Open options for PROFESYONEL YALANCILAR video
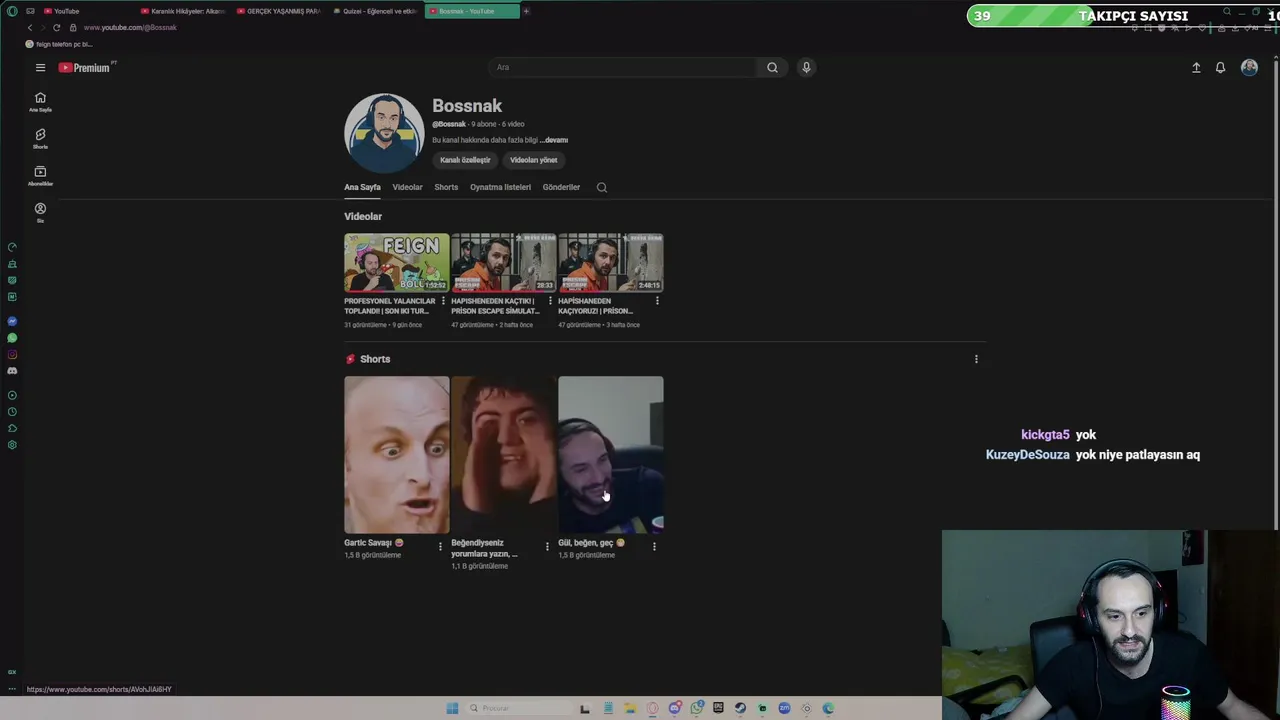The height and width of the screenshot is (720, 1280). (x=443, y=301)
